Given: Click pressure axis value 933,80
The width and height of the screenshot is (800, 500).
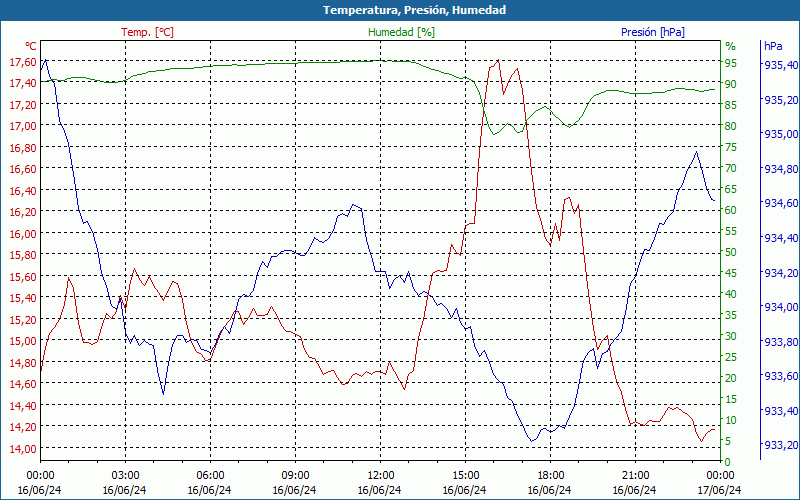Looking at the screenshot, I should pyautogui.click(x=780, y=341).
